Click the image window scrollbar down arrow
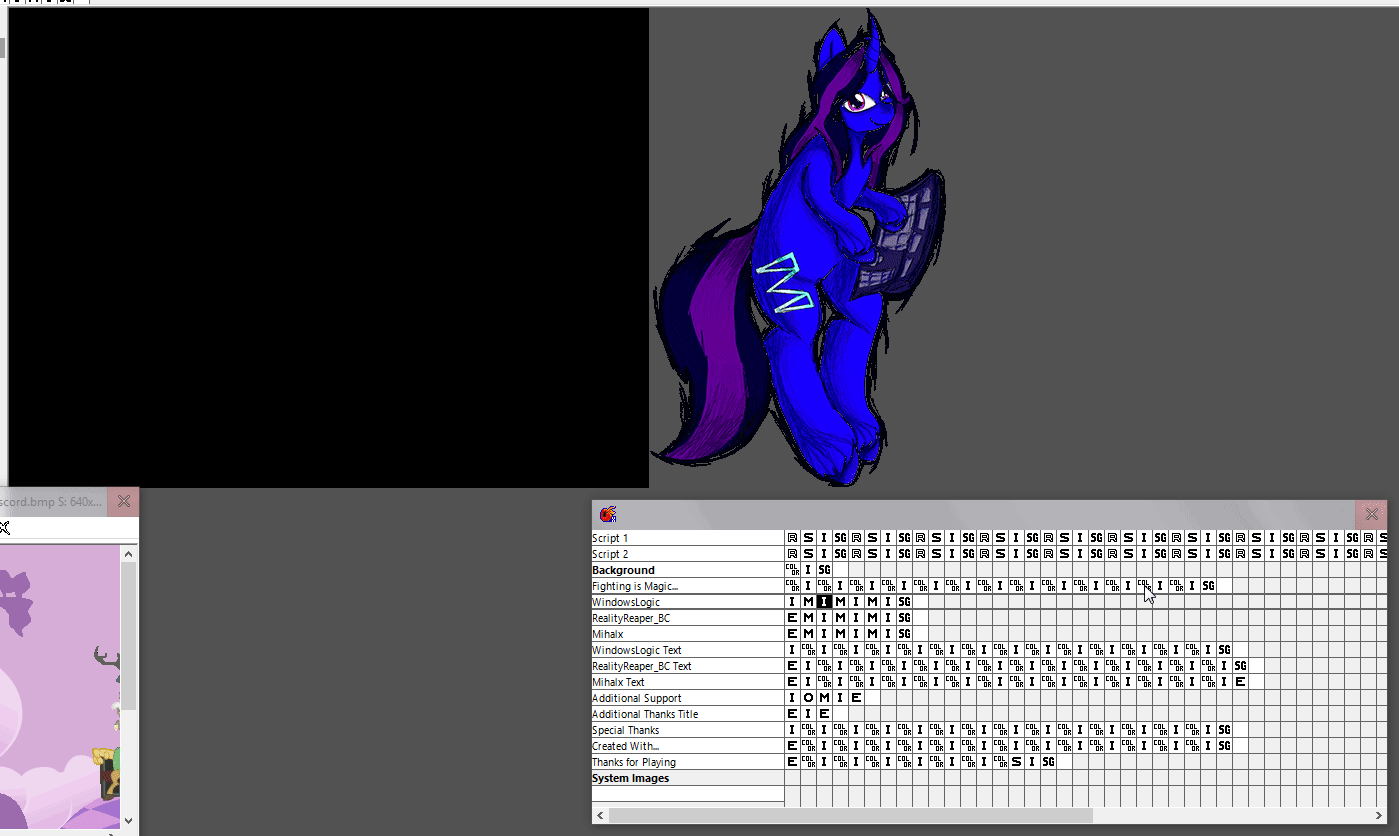The image size is (1399, 836). coord(128,821)
